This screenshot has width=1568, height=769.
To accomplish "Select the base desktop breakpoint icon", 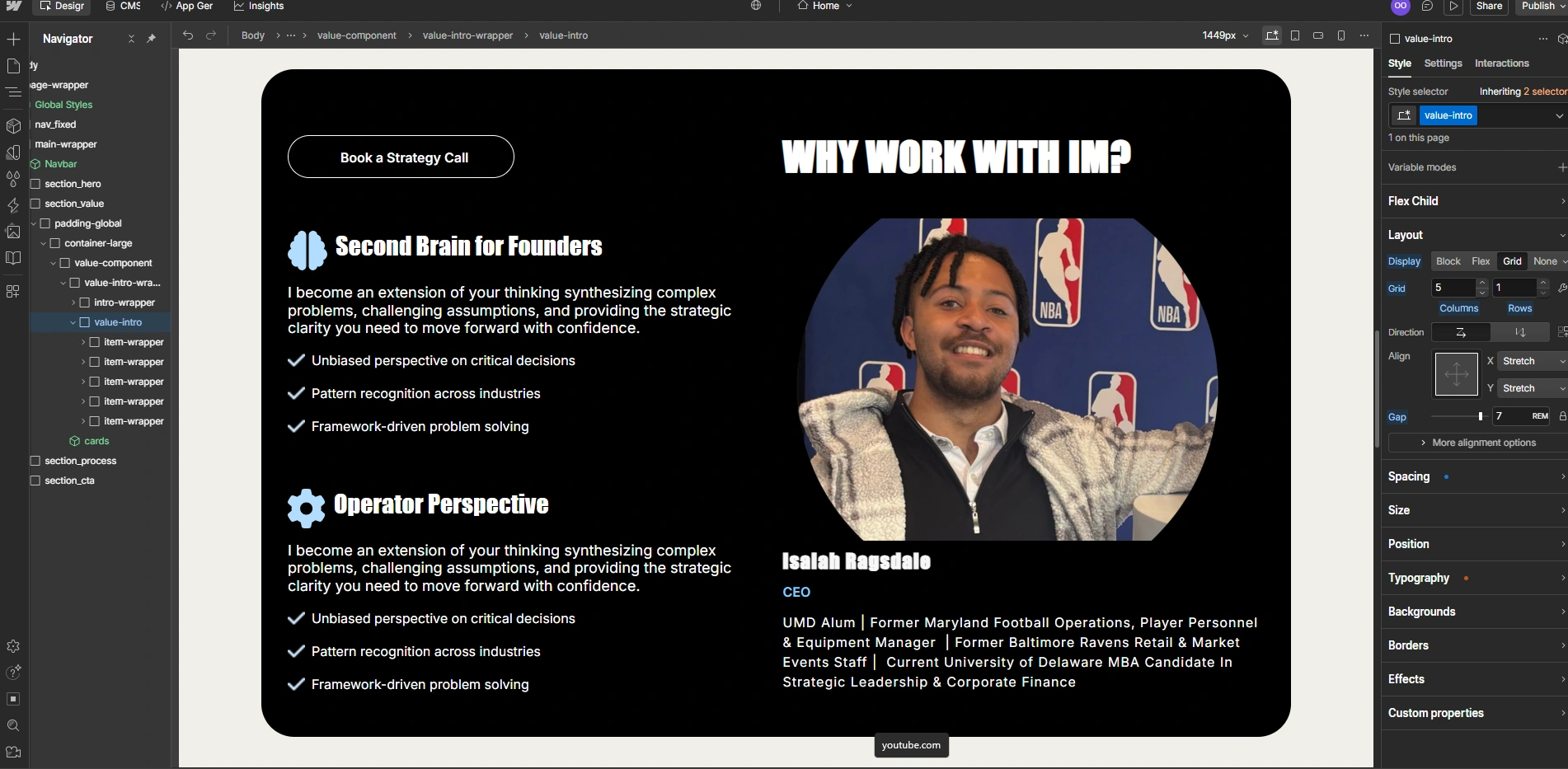I will (1272, 35).
